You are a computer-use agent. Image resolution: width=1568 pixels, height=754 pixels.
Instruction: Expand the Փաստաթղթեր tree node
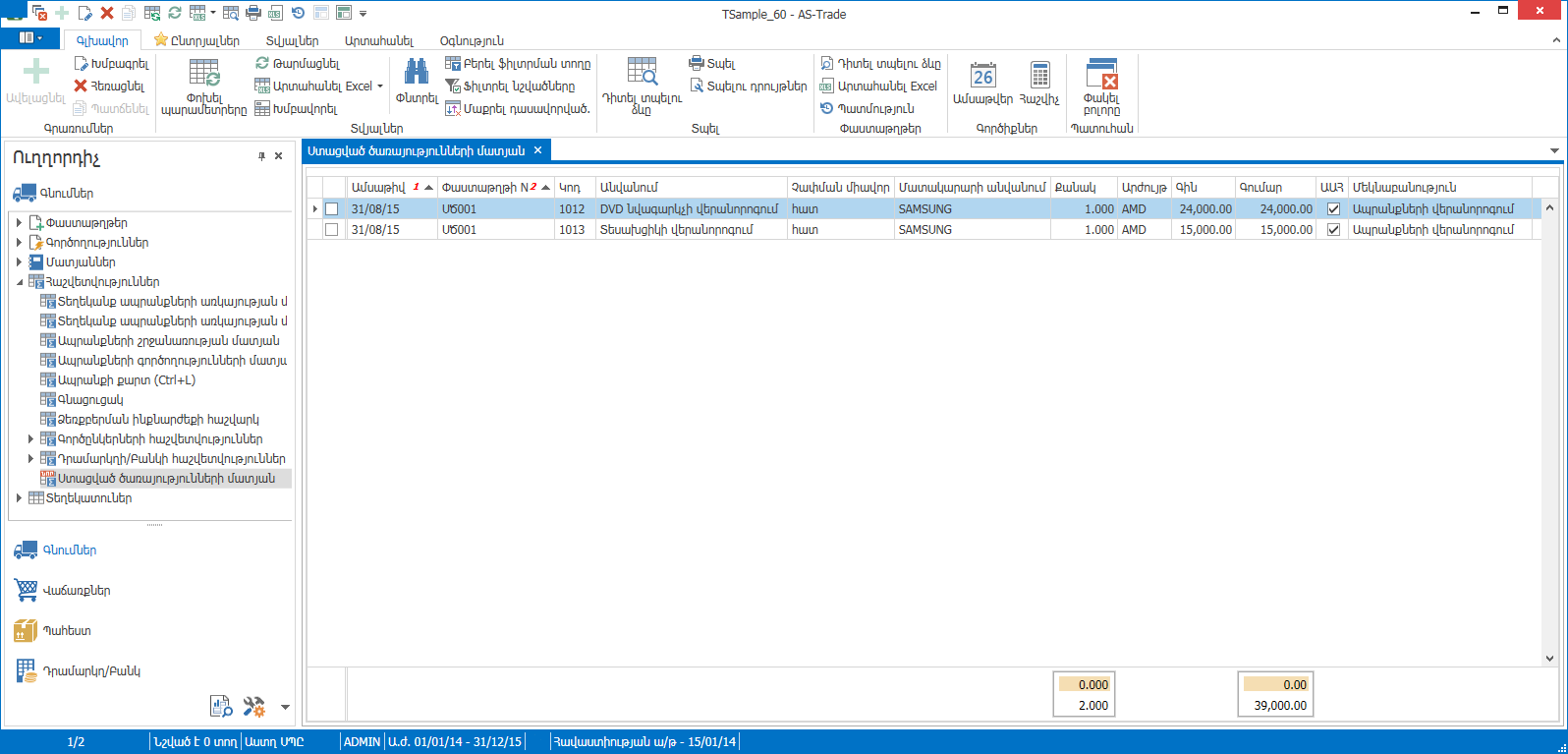[x=19, y=223]
